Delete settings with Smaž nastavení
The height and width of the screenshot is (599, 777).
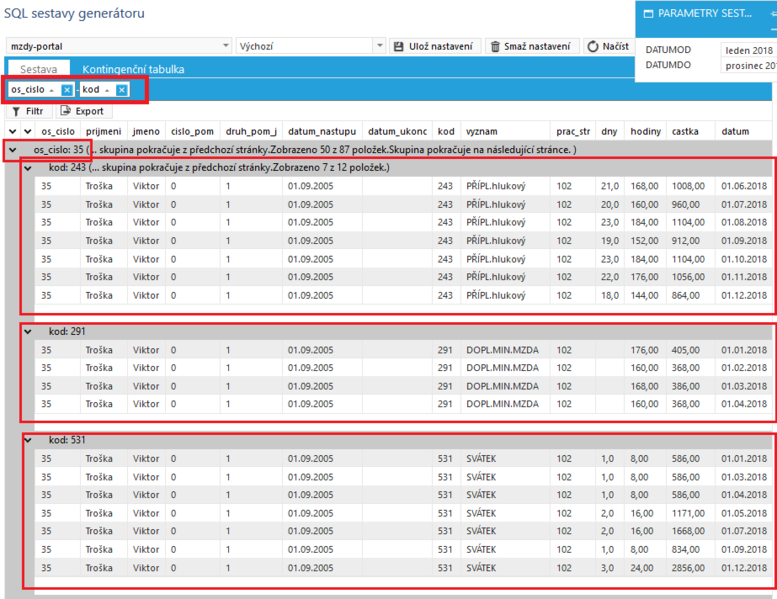point(531,47)
